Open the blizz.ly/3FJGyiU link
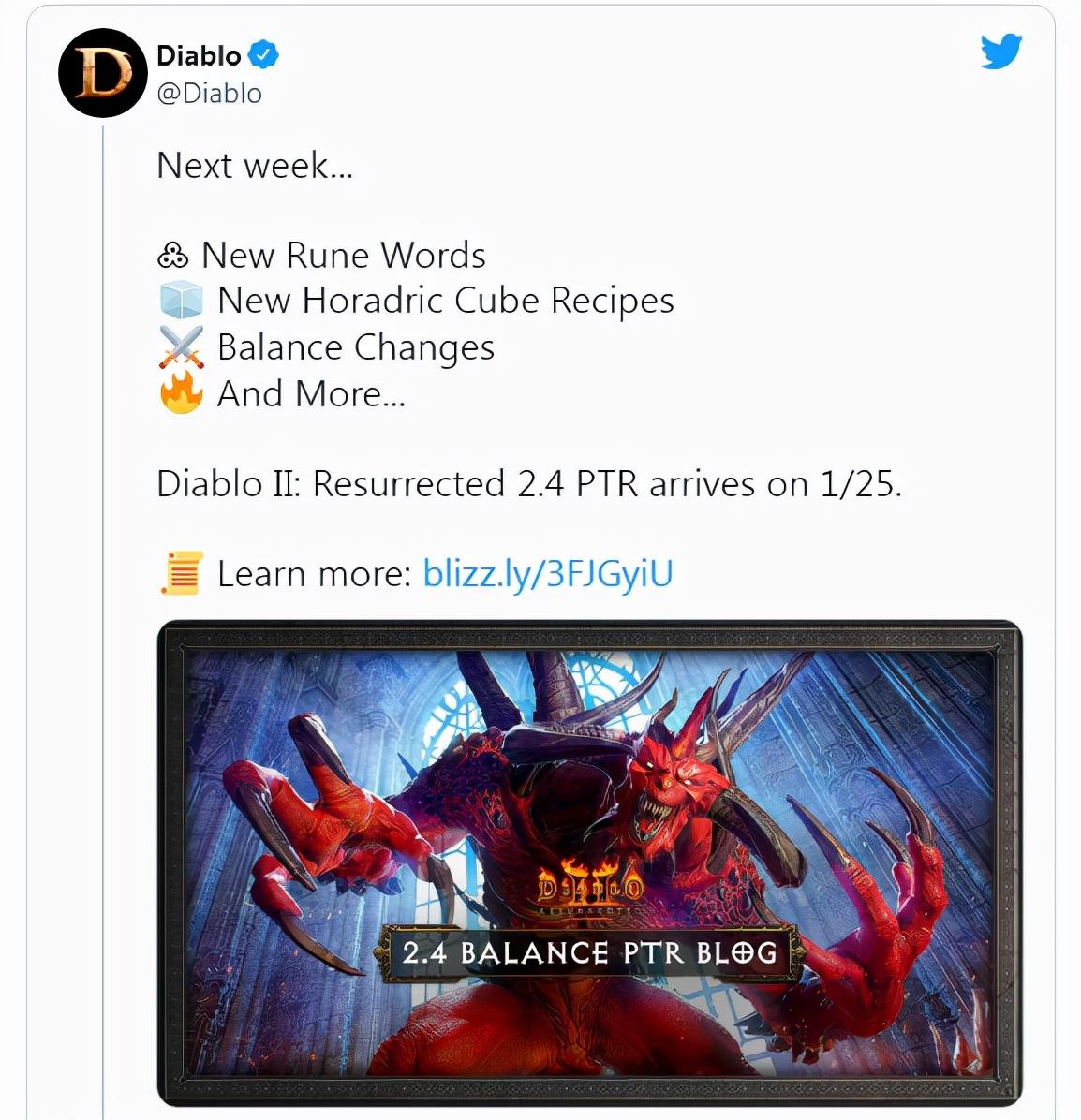 pos(547,573)
